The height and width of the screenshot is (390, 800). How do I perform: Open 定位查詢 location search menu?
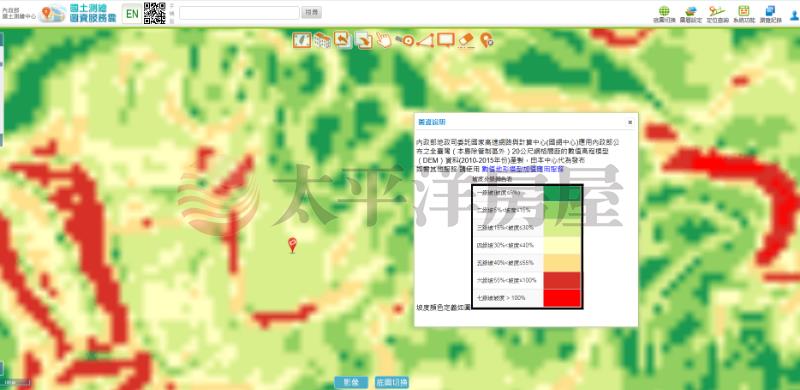pyautogui.click(x=717, y=14)
